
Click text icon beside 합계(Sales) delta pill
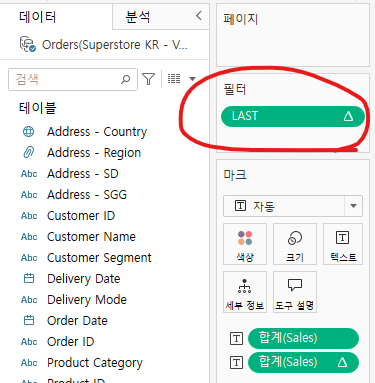(x=236, y=362)
